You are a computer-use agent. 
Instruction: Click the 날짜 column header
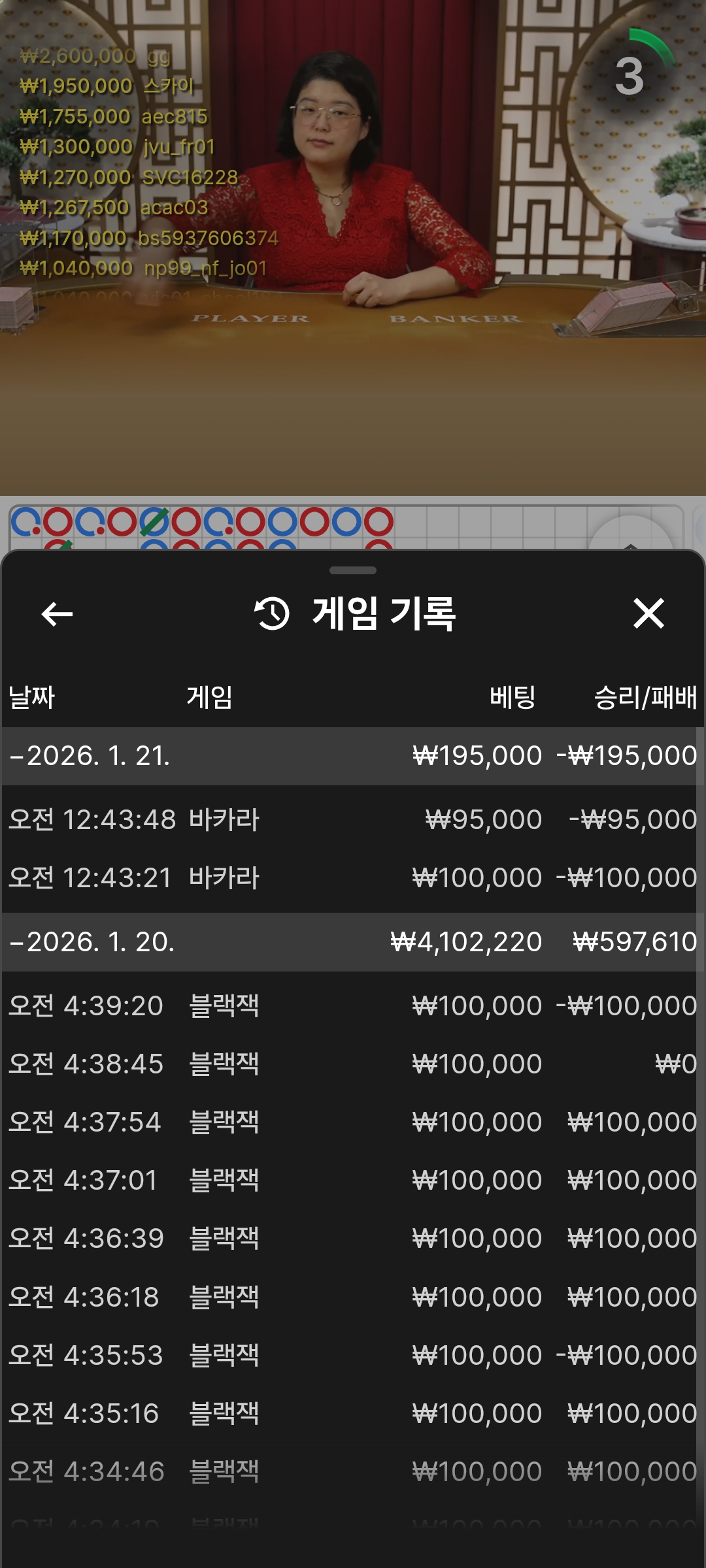(x=31, y=697)
